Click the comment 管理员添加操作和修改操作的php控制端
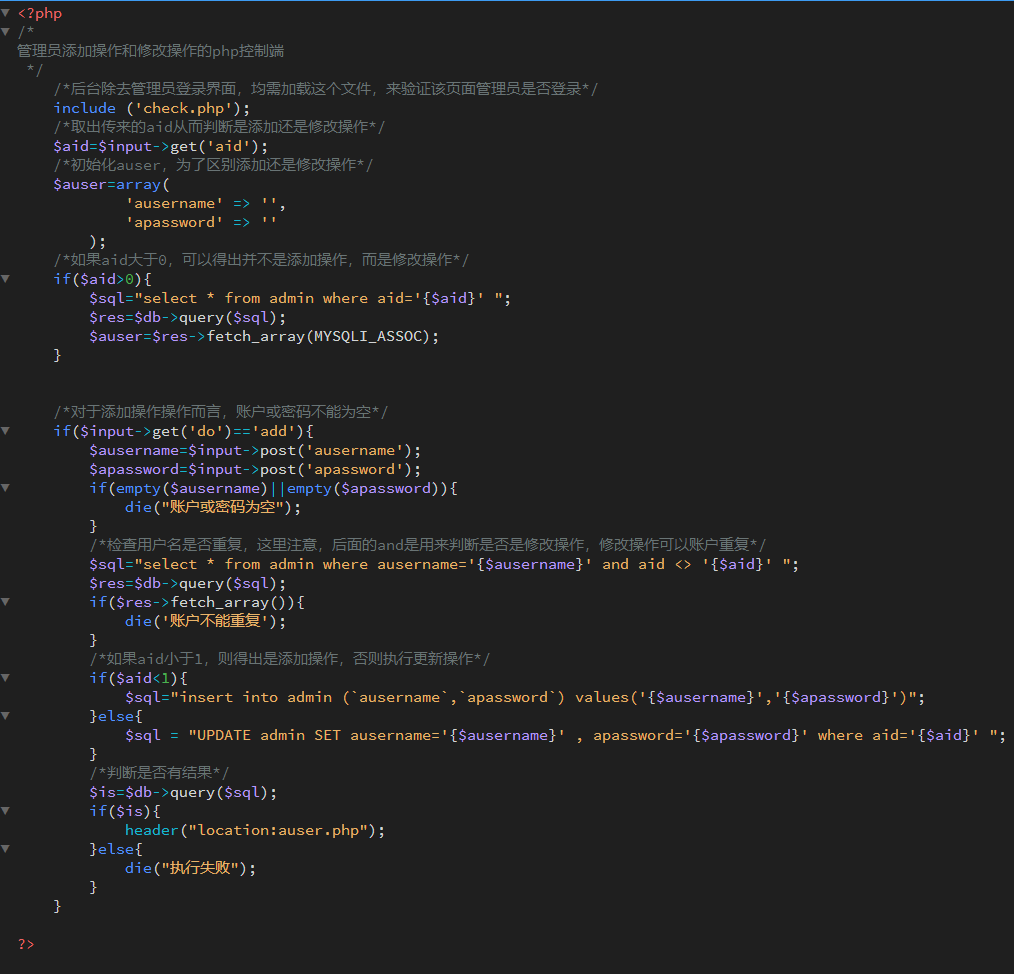Image resolution: width=1014 pixels, height=974 pixels. pos(151,51)
